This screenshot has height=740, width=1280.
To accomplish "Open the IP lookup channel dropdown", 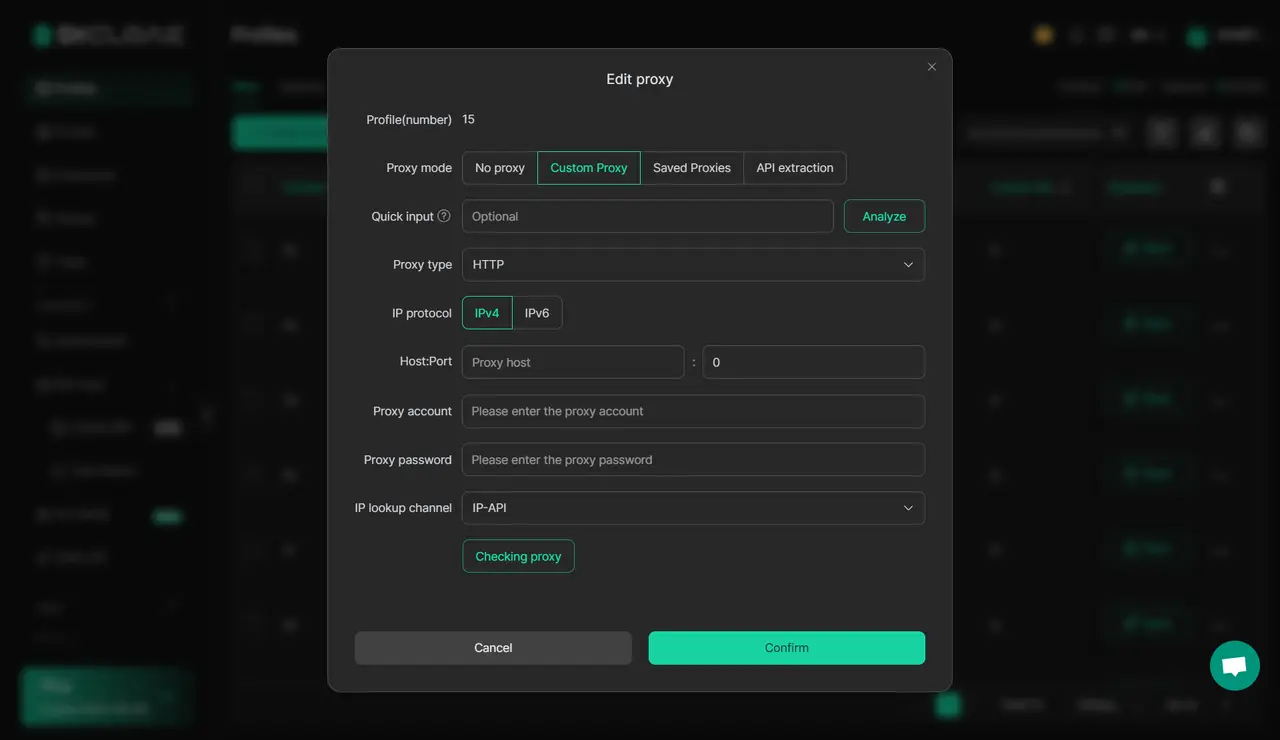I will pyautogui.click(x=692, y=508).
